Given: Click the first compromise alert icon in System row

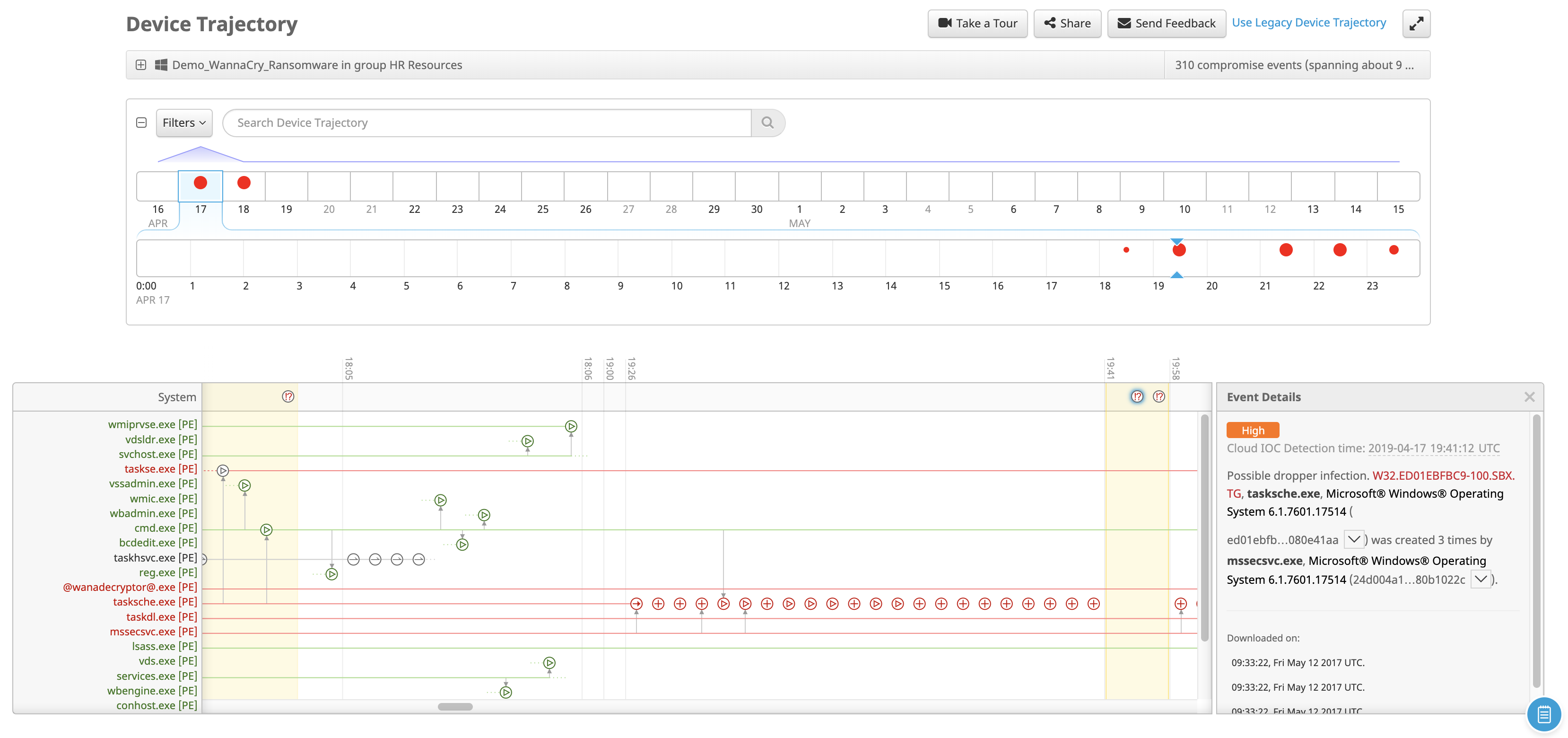Looking at the screenshot, I should (x=288, y=397).
